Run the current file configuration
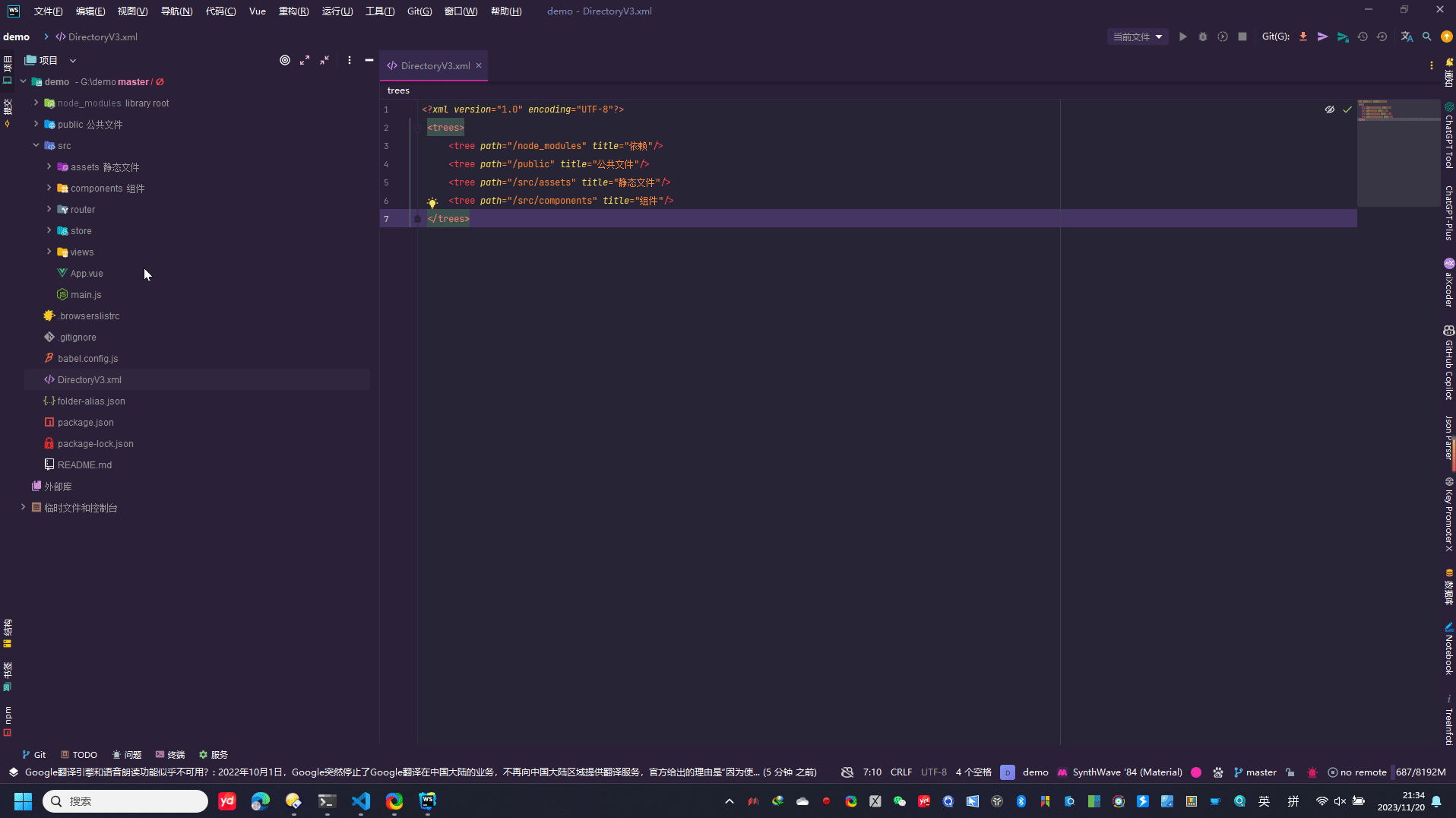 [x=1183, y=36]
